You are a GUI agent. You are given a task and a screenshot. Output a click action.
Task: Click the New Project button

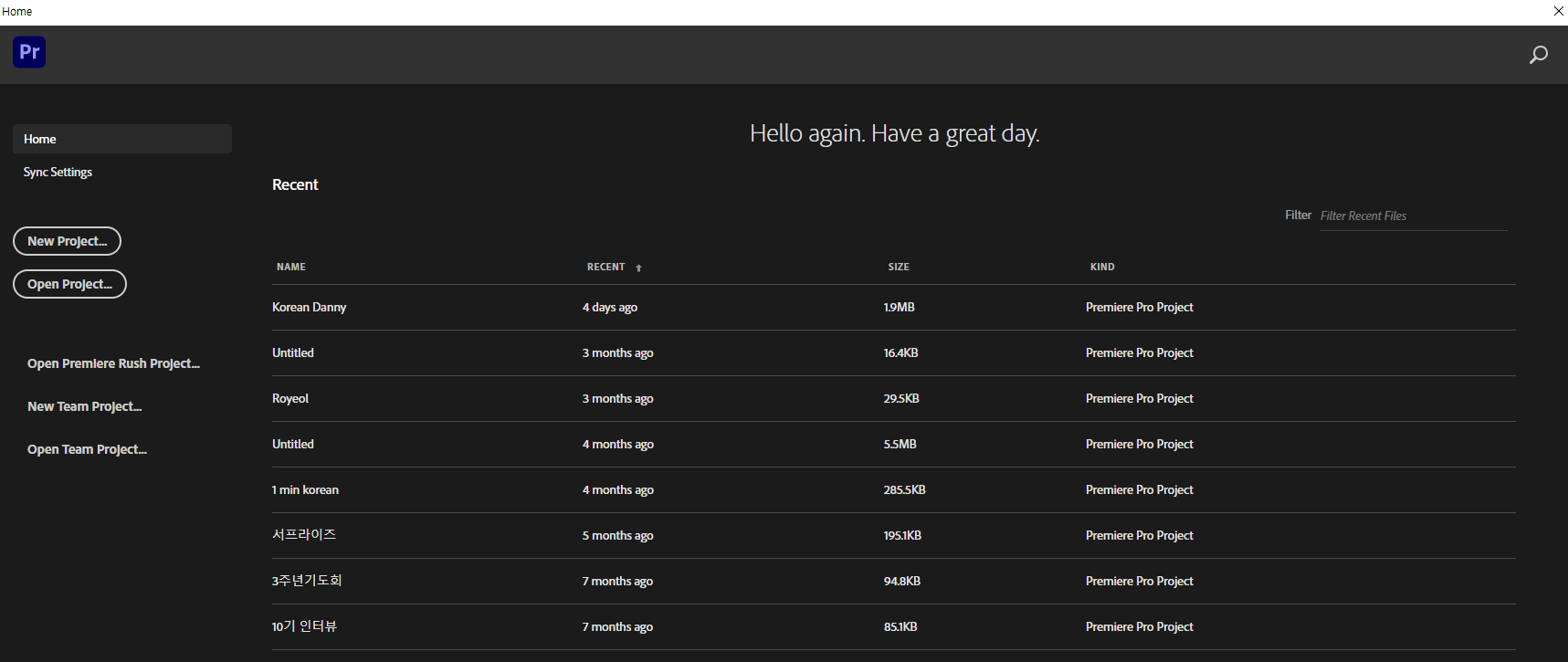[67, 241]
